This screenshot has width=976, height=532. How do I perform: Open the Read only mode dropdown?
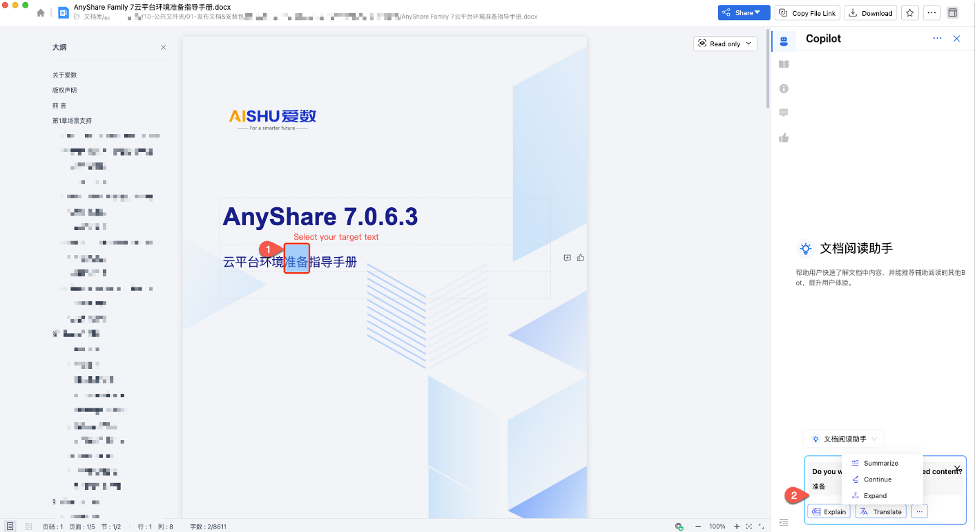pos(725,44)
